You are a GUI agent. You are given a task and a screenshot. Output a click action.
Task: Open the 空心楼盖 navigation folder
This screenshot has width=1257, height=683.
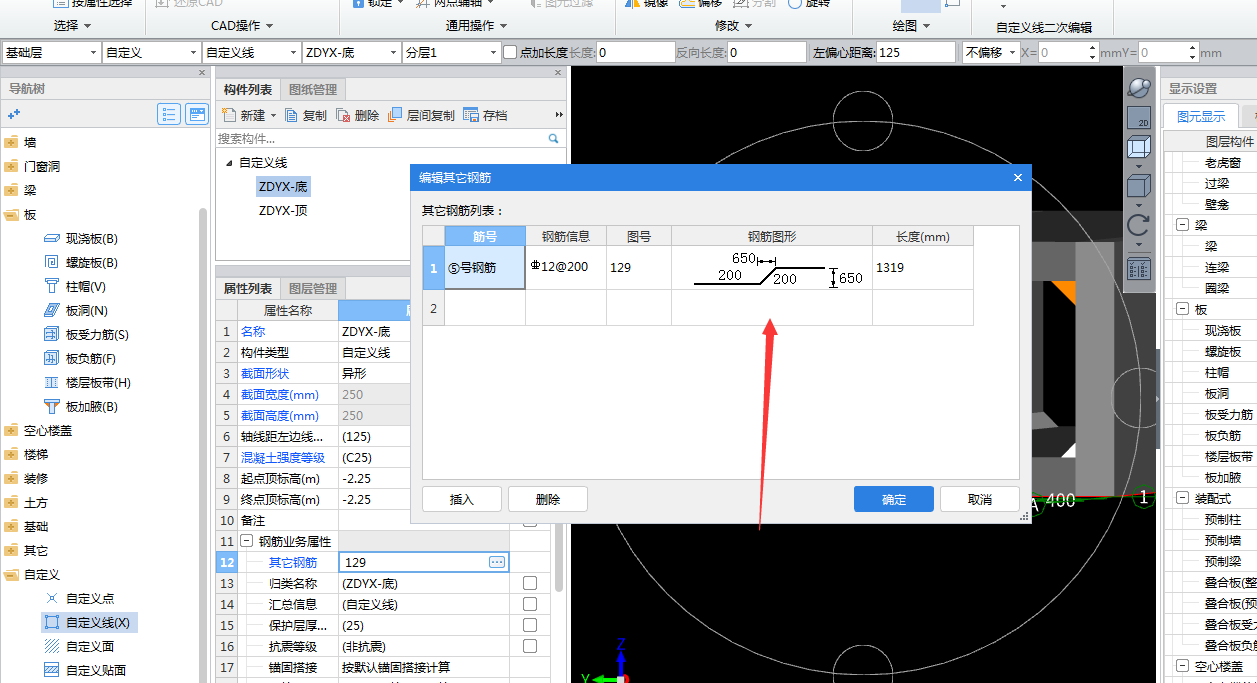(38, 431)
